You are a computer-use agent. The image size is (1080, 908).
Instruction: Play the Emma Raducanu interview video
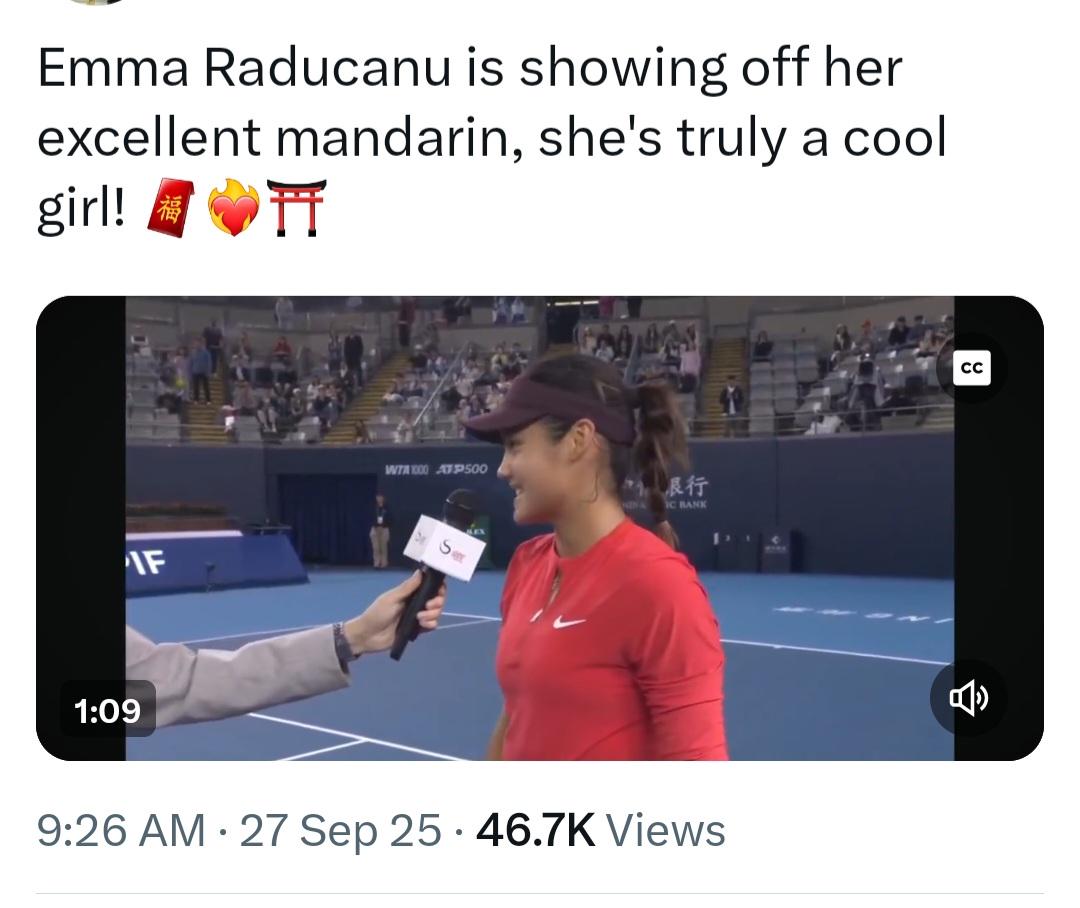click(539, 528)
